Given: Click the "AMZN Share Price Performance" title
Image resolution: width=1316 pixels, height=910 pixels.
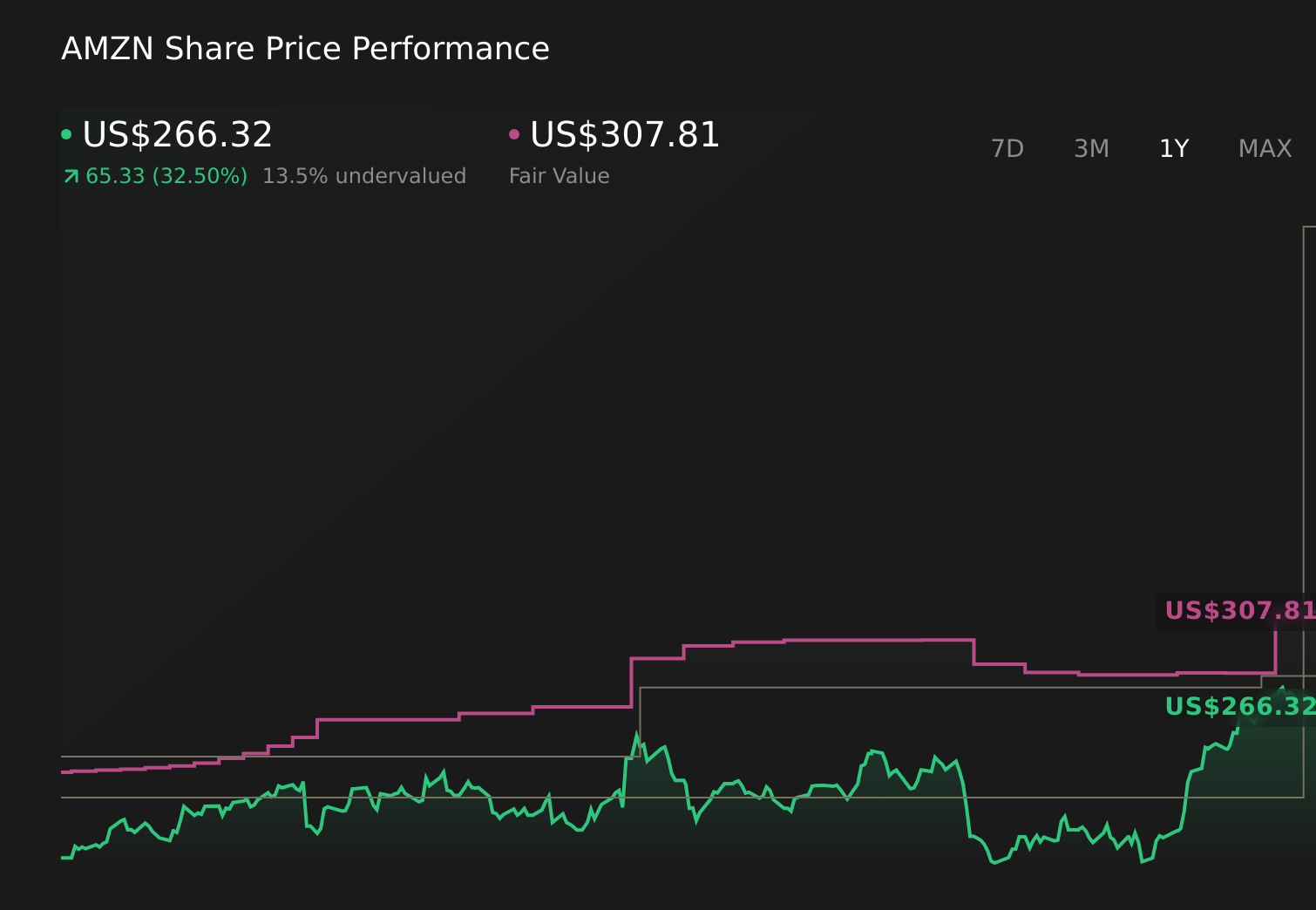Looking at the screenshot, I should point(305,49).
